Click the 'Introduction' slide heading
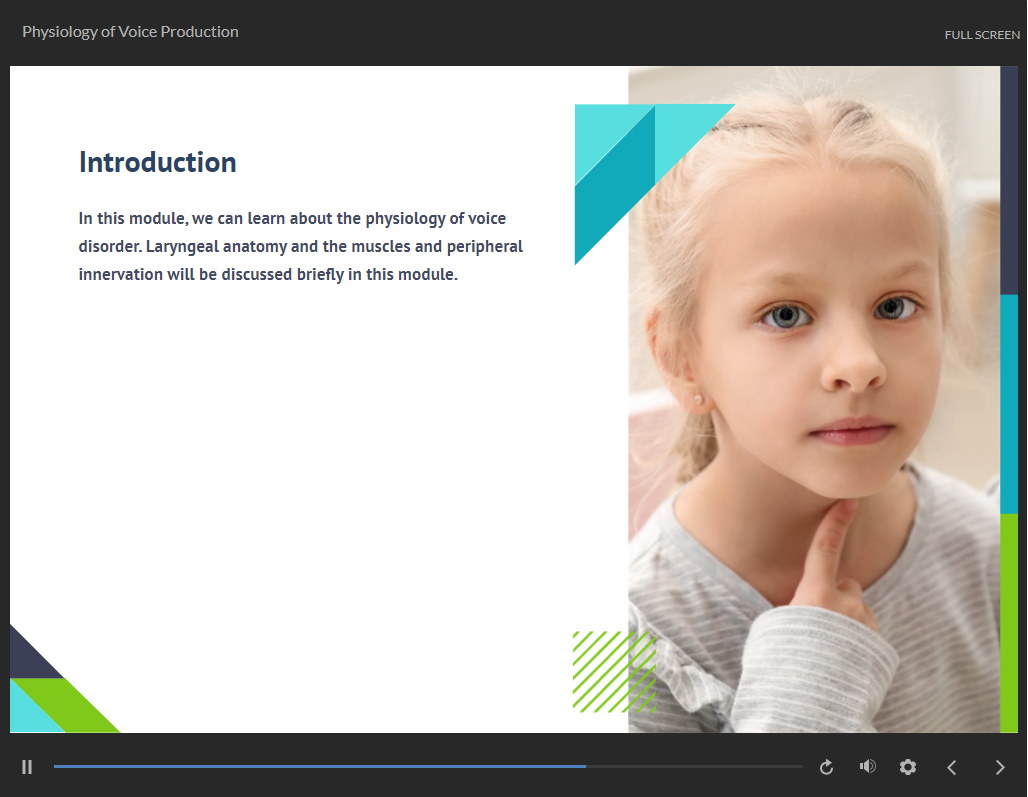Image resolution: width=1028 pixels, height=797 pixels. 157,162
